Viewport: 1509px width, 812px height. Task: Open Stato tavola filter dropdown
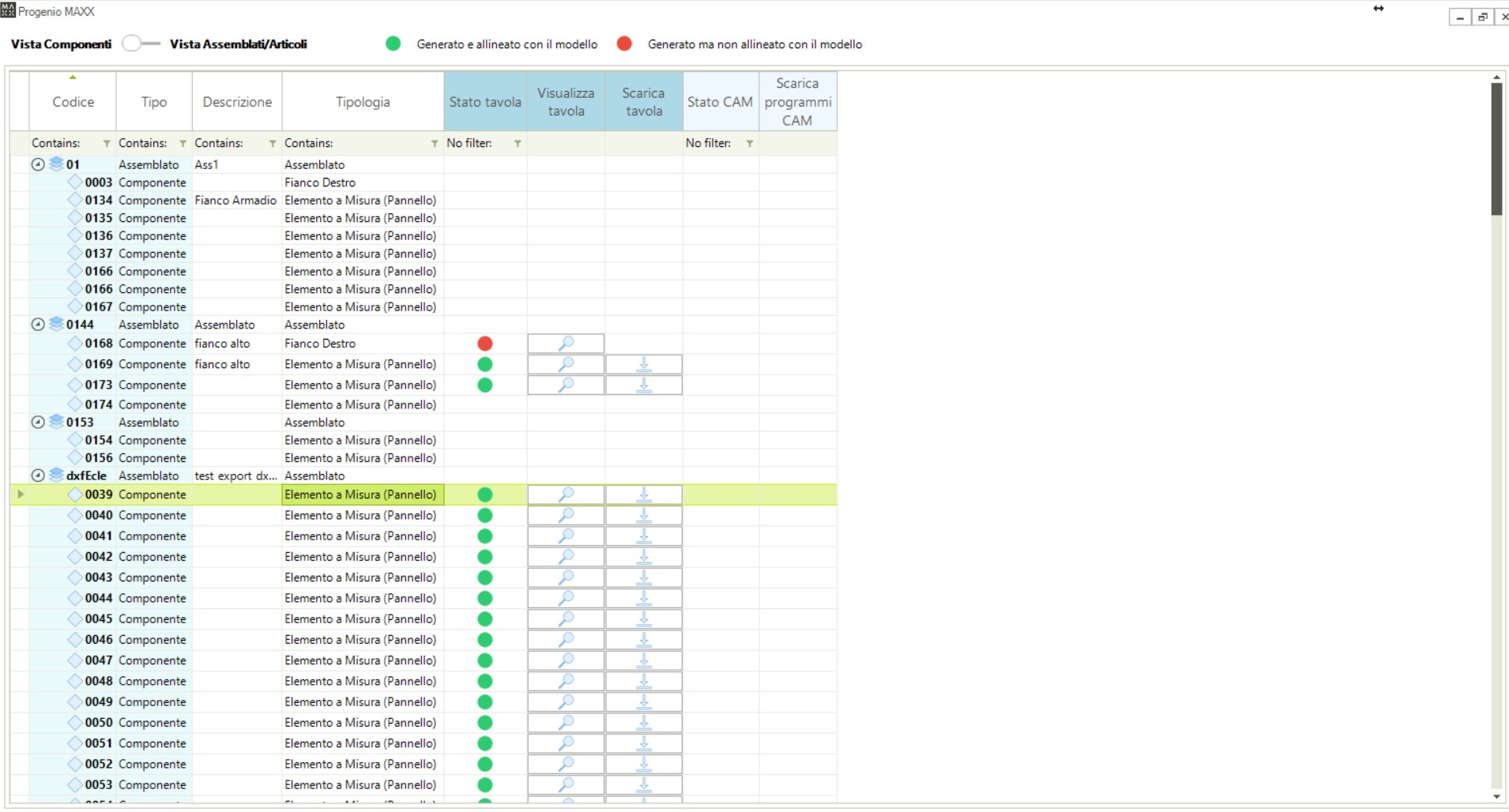tap(517, 144)
